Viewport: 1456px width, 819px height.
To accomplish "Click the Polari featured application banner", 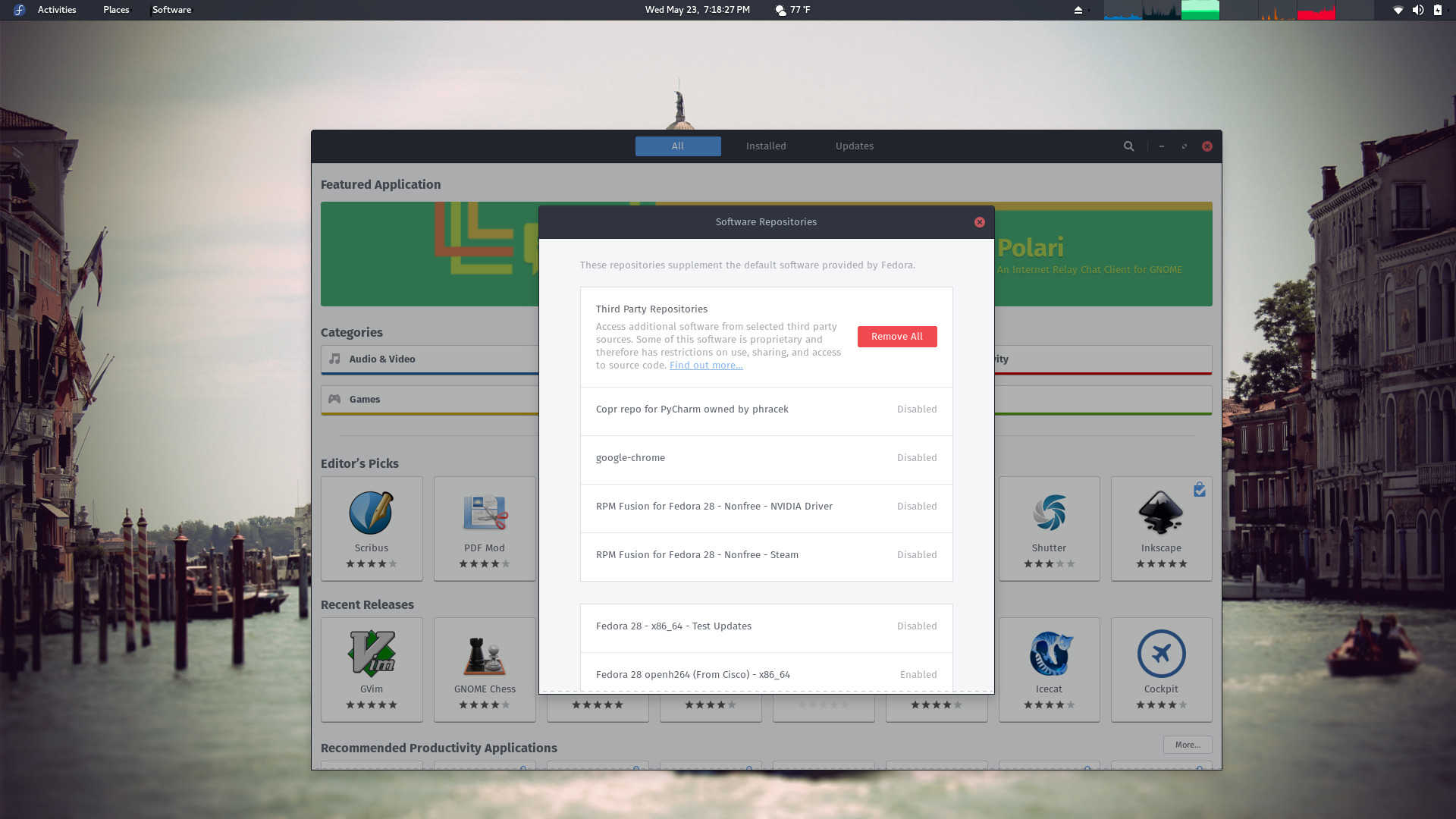I will pos(1103,254).
